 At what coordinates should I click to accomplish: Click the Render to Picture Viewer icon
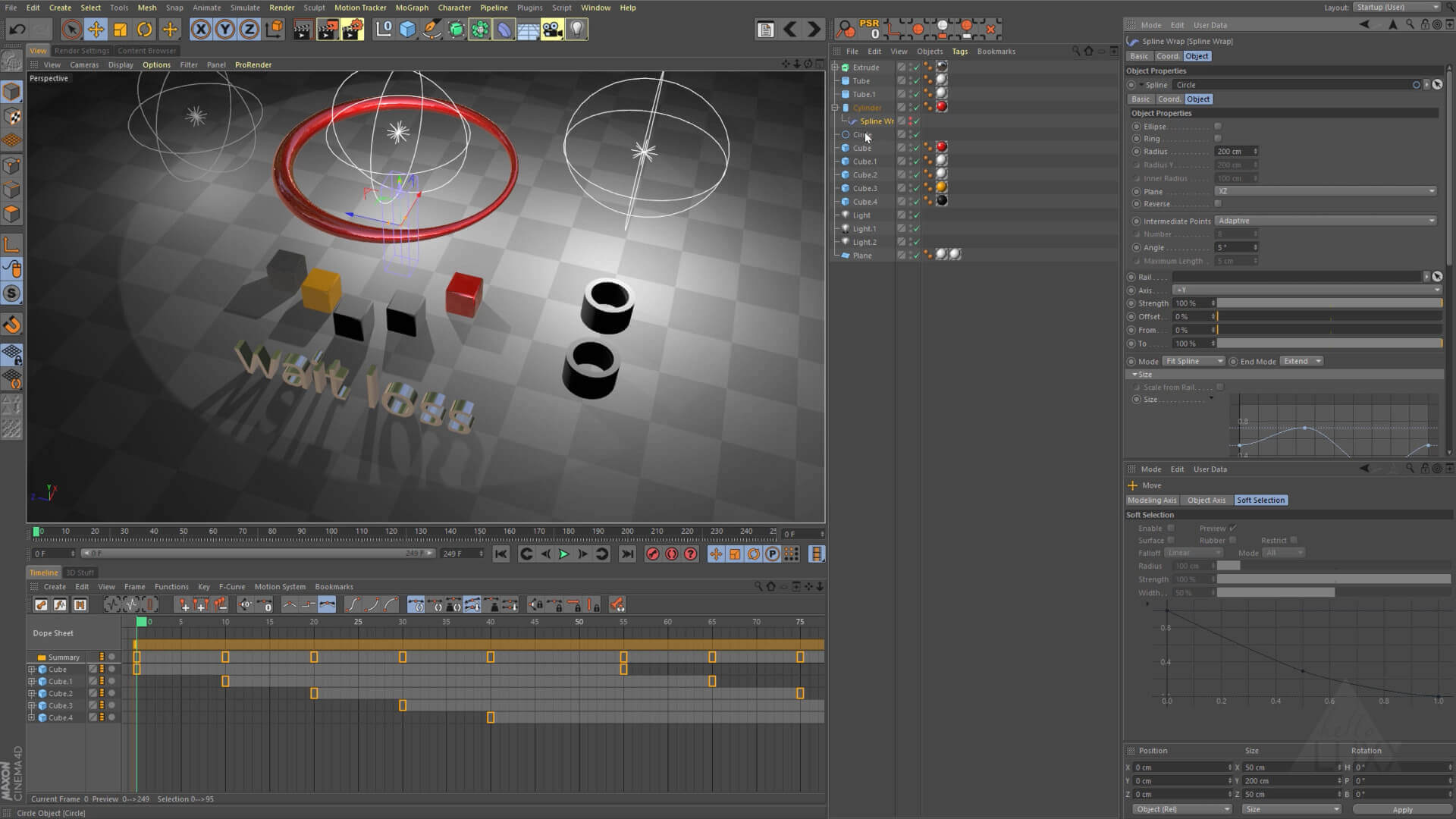(x=327, y=30)
